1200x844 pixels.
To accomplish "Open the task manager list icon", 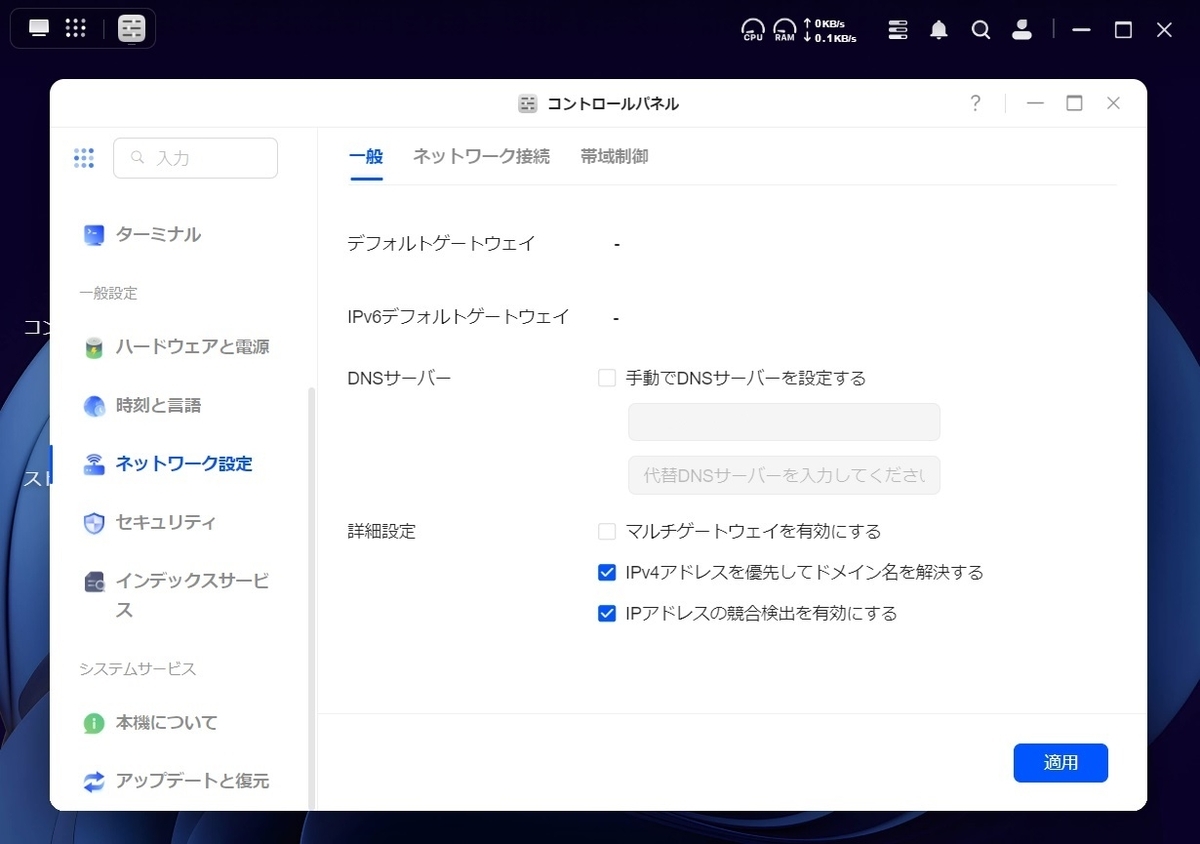I will pyautogui.click(x=898, y=30).
